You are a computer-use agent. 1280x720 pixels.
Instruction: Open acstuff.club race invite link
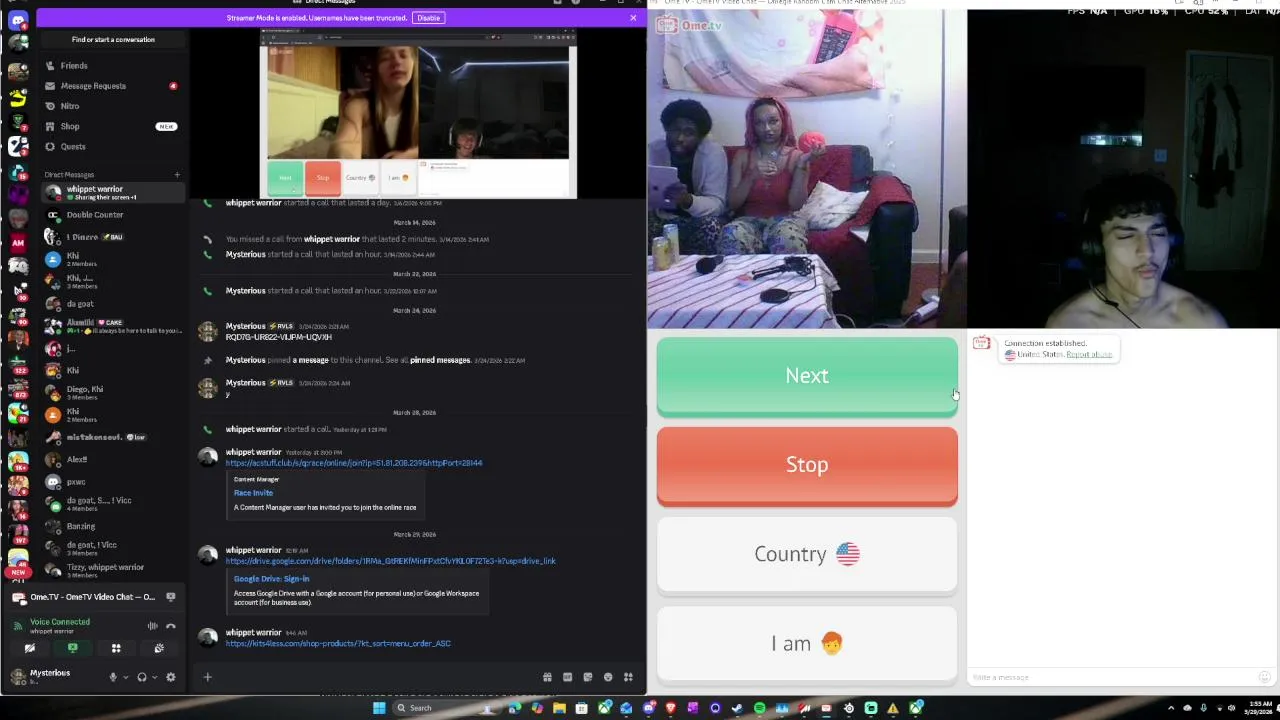click(354, 463)
